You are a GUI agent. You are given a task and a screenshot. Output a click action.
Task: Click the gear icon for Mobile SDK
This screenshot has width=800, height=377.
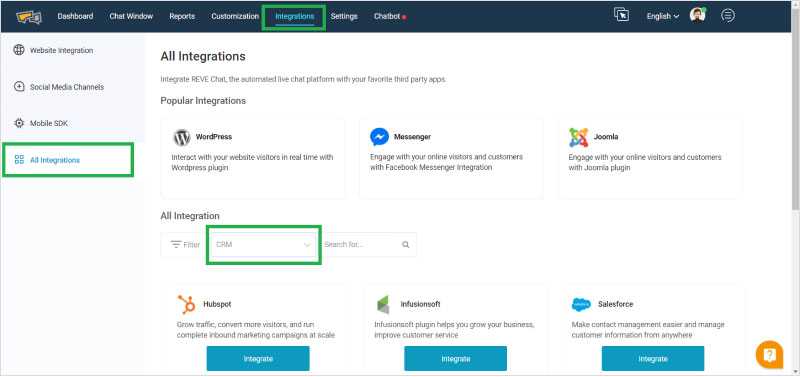[x=19, y=123]
